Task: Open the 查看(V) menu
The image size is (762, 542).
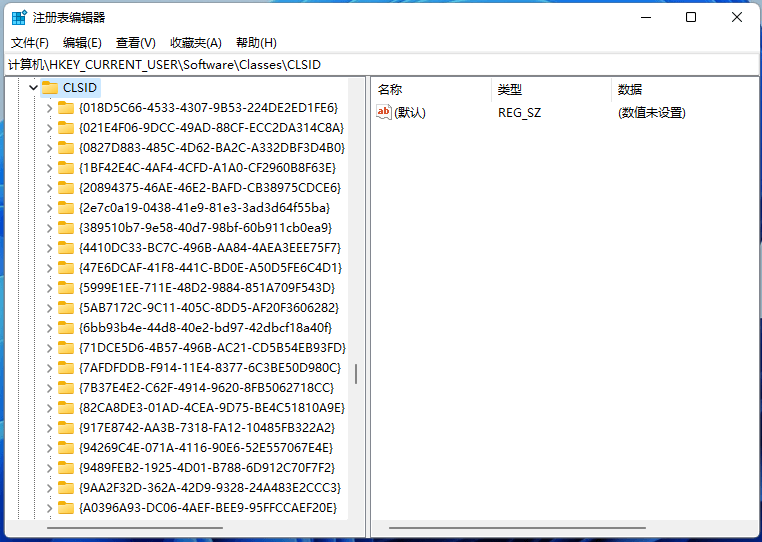Action: [135, 43]
